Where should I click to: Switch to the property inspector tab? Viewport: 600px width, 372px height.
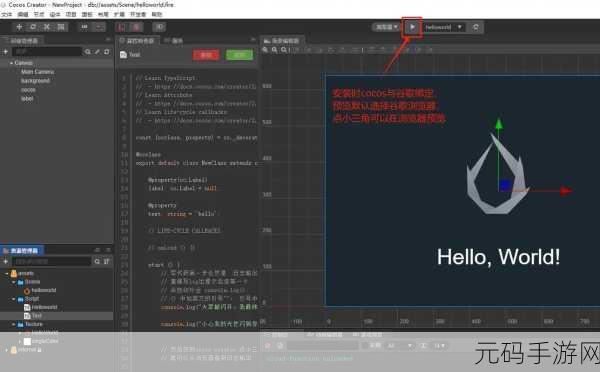(137, 41)
